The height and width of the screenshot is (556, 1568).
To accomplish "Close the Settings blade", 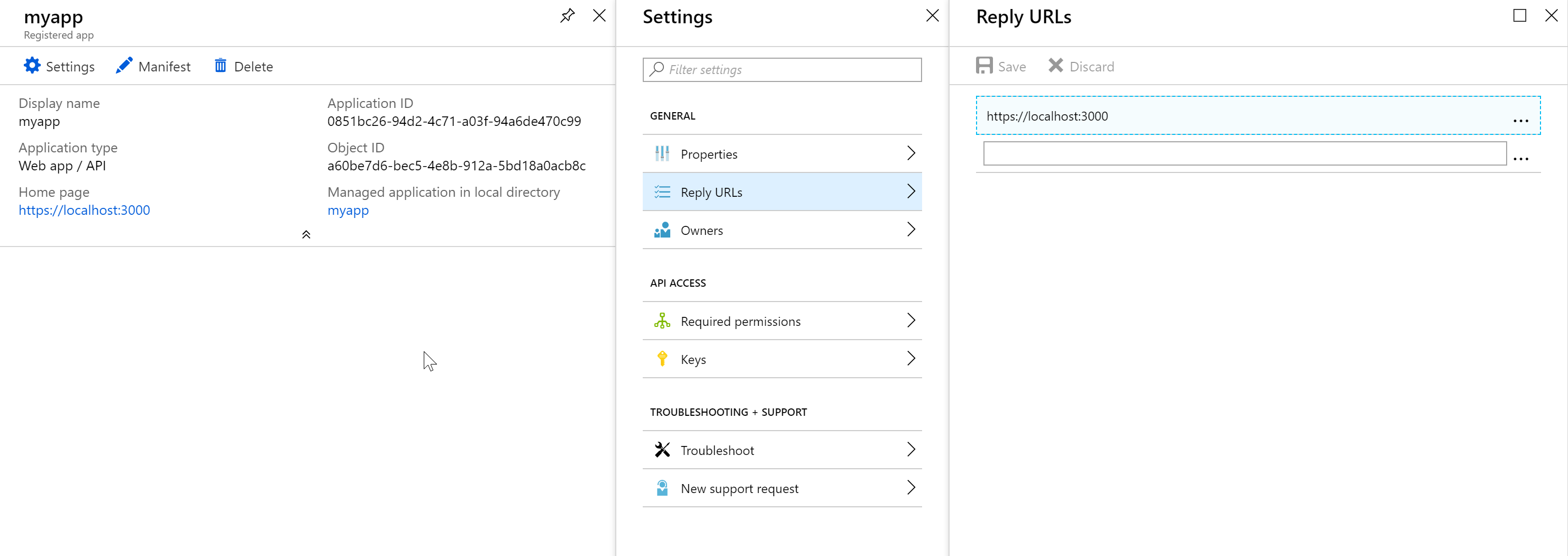I will point(933,15).
